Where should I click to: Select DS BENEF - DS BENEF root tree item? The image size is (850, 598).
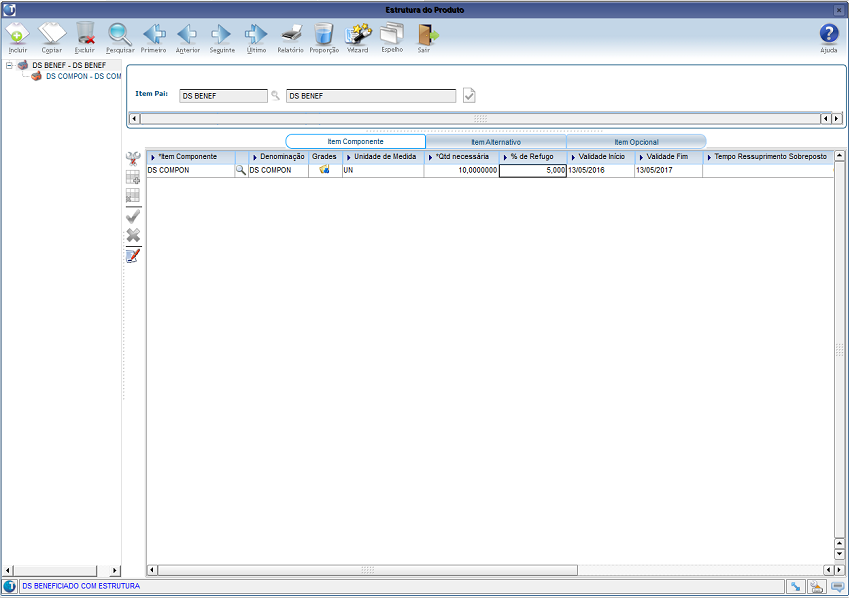click(69, 65)
